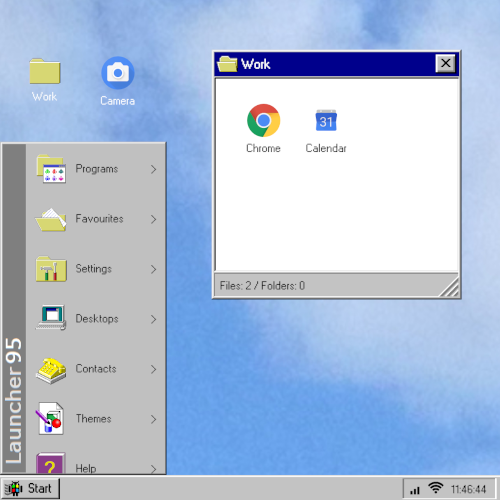
Task: Open the Camera desktop icon
Action: click(118, 73)
